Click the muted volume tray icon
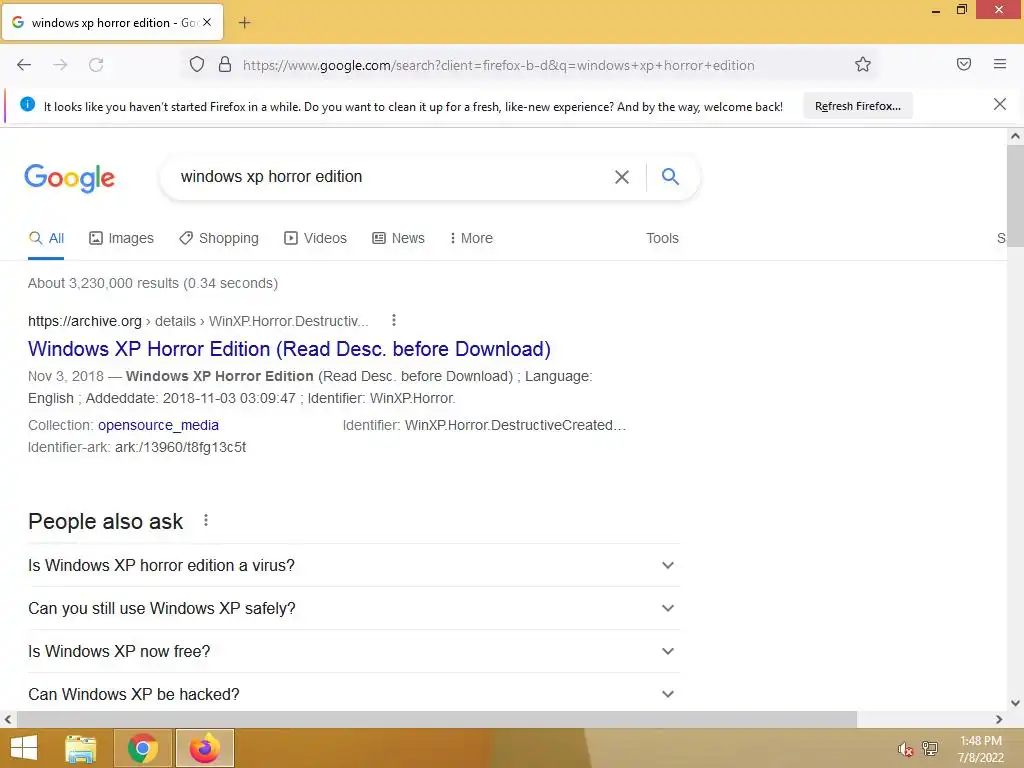Screen dimensions: 1024x768 (x=904, y=749)
